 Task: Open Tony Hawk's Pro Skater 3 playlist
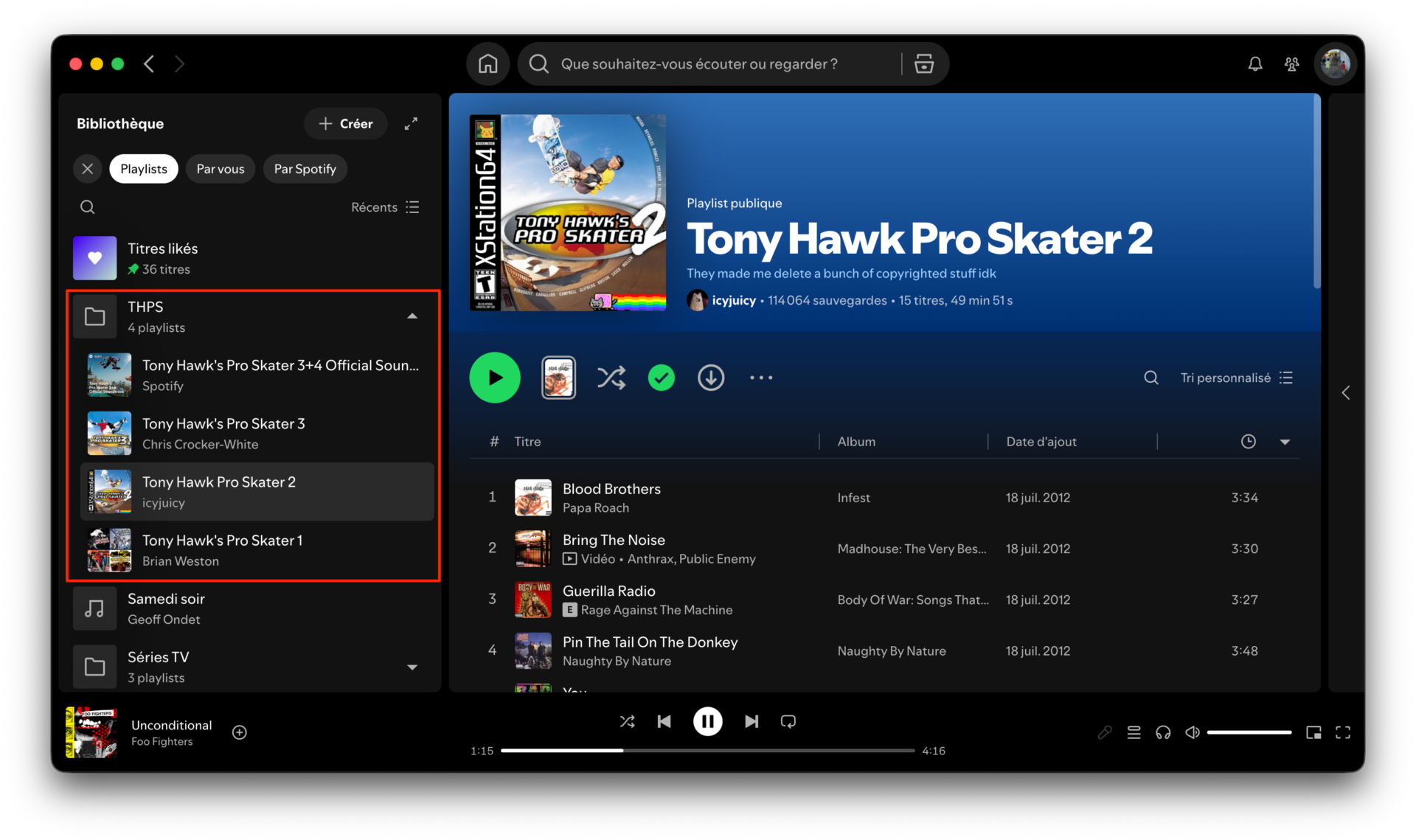pos(257,433)
